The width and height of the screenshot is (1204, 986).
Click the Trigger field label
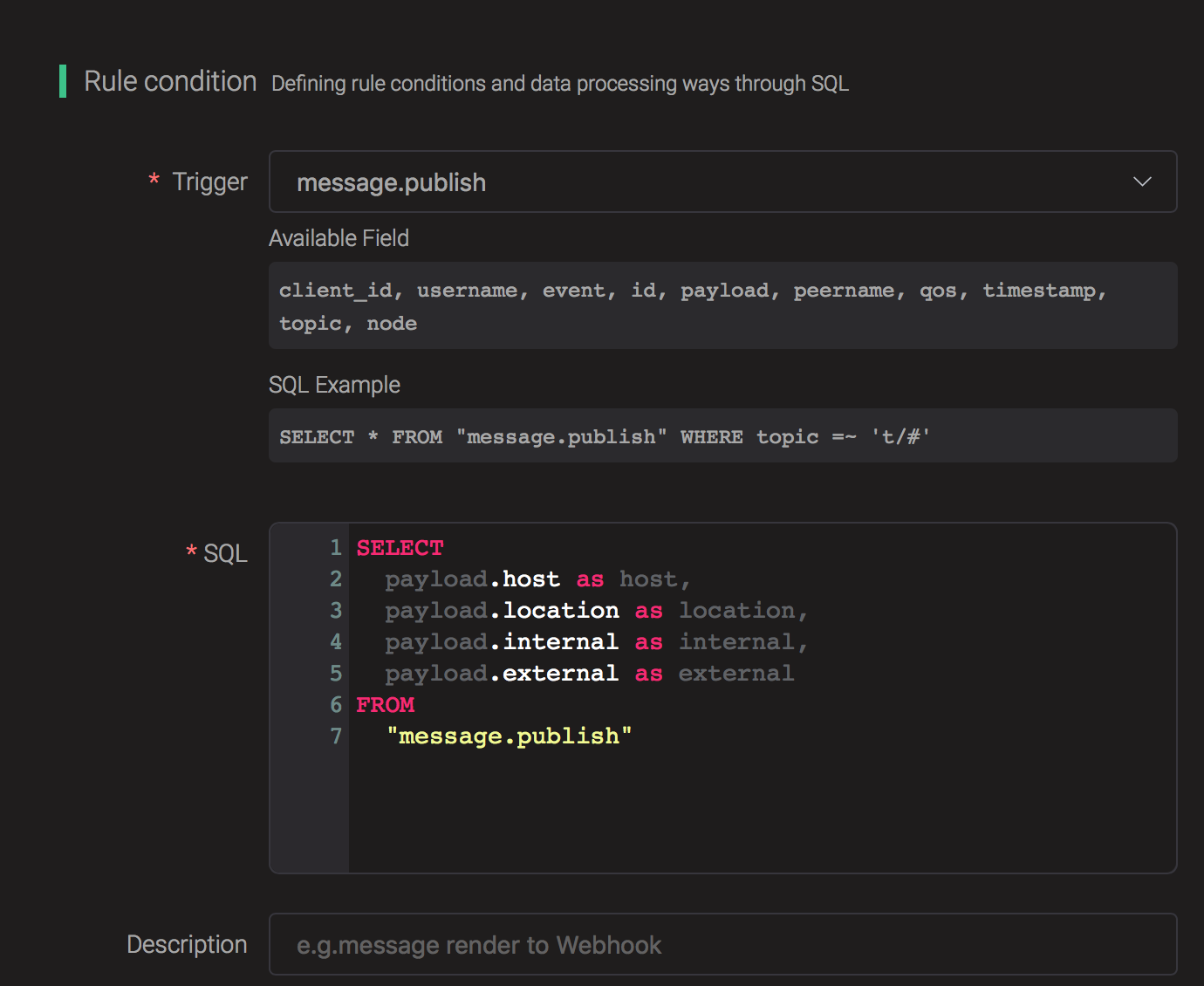(209, 181)
